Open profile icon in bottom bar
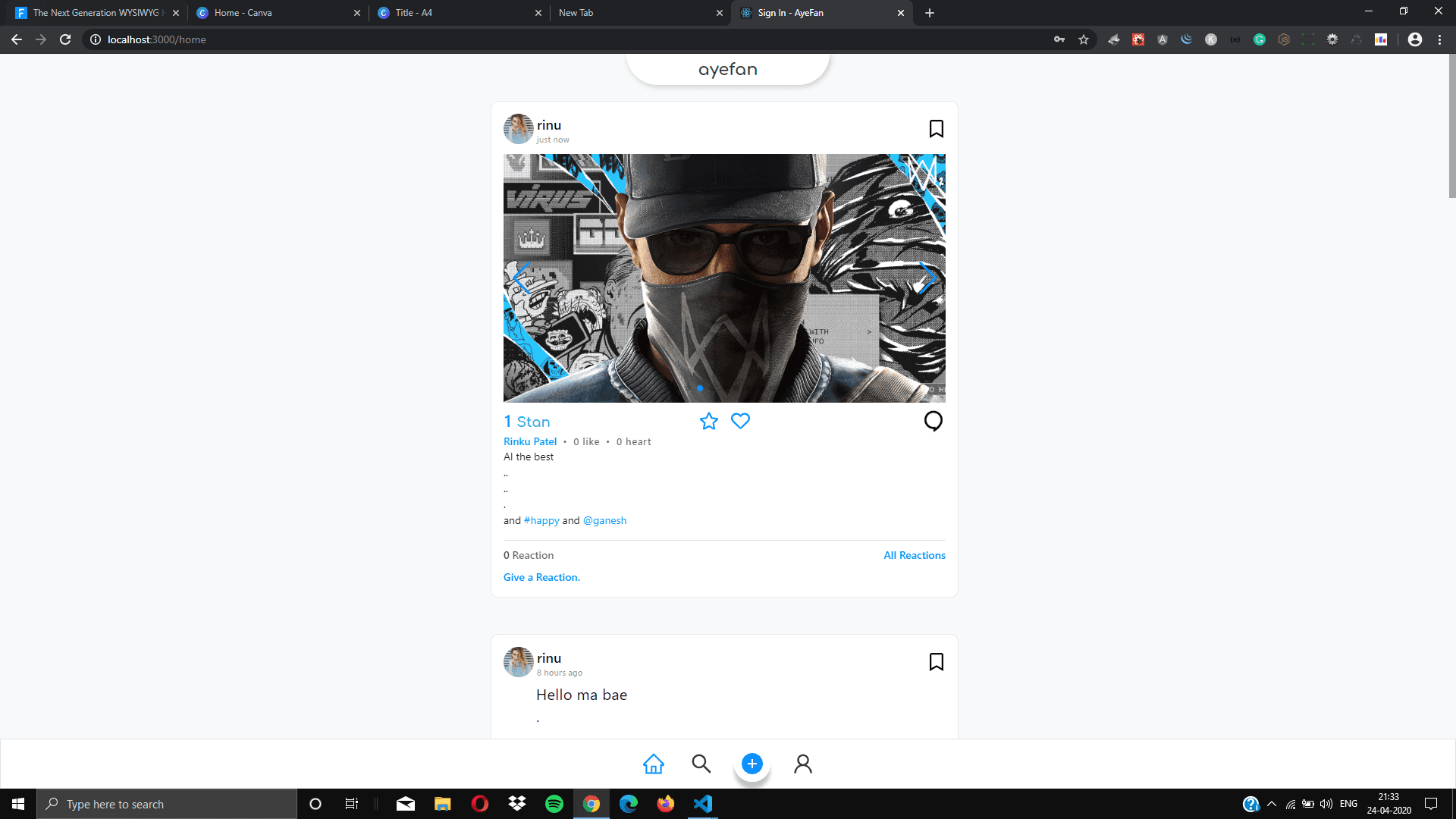Viewport: 1456px width, 819px height. coord(802,764)
